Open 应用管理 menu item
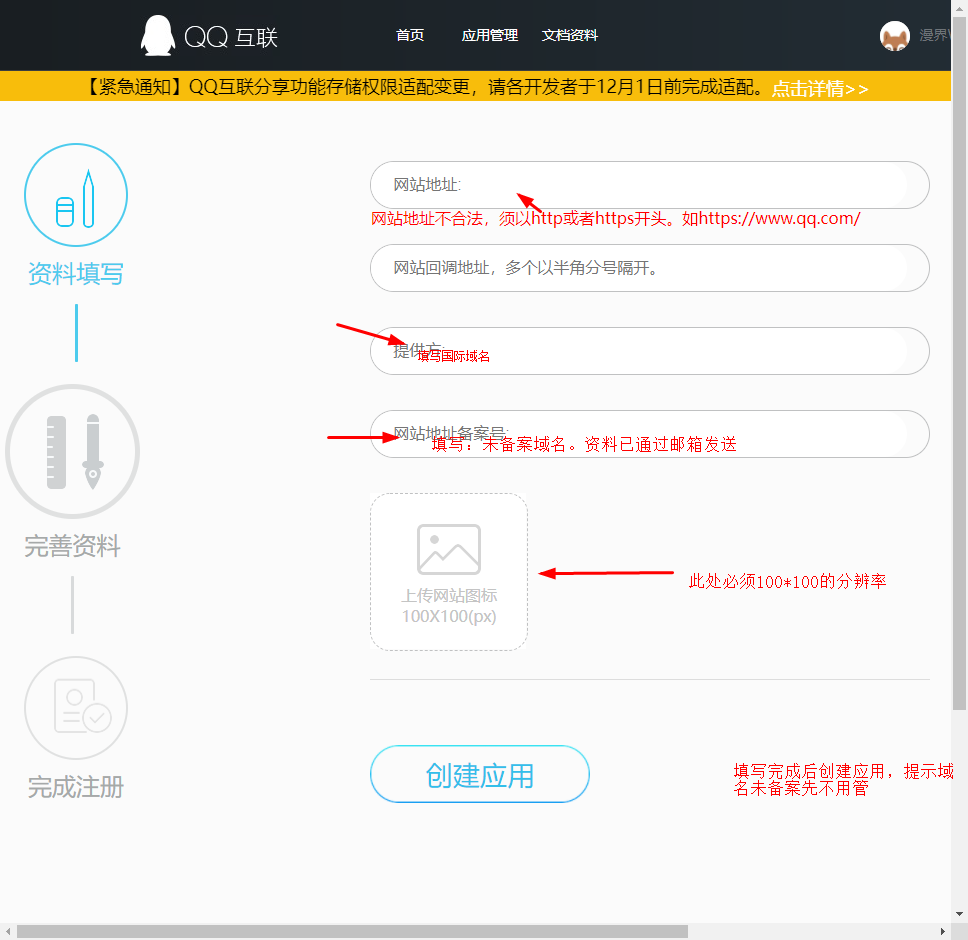The image size is (968, 940). pos(490,35)
